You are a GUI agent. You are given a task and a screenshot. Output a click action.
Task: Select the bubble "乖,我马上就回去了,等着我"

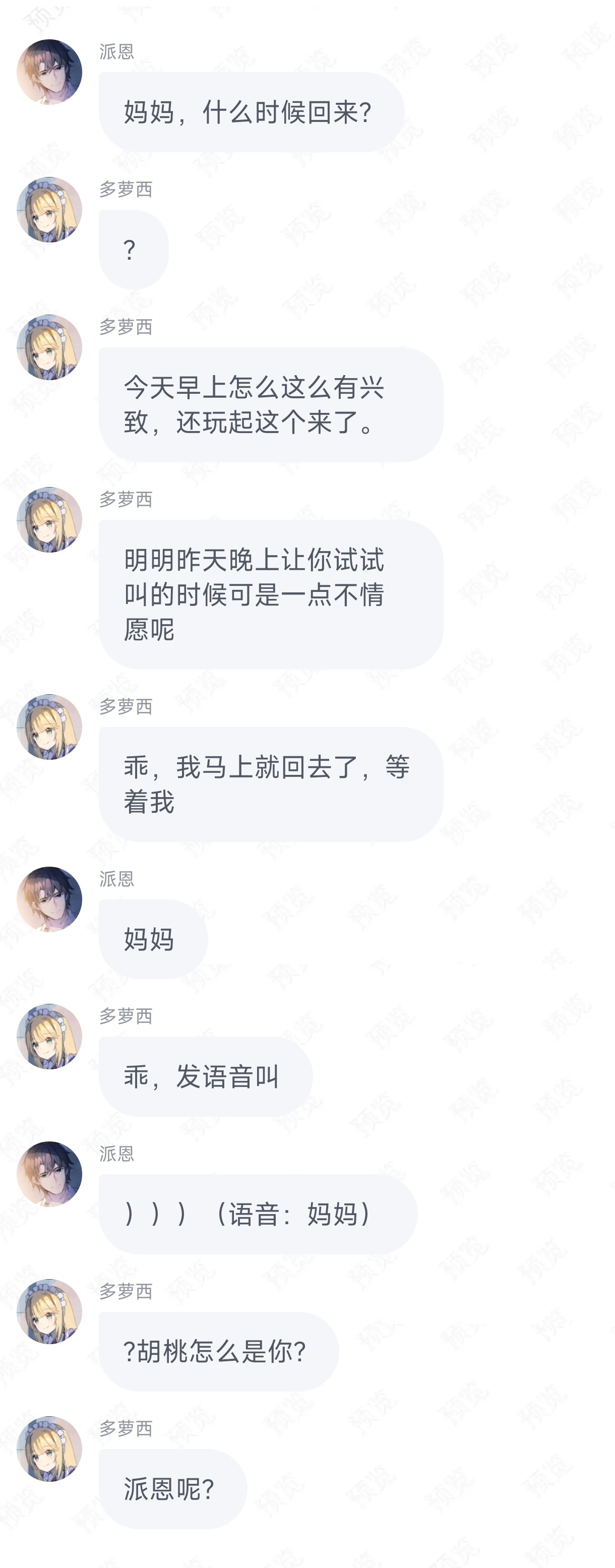pos(271,784)
